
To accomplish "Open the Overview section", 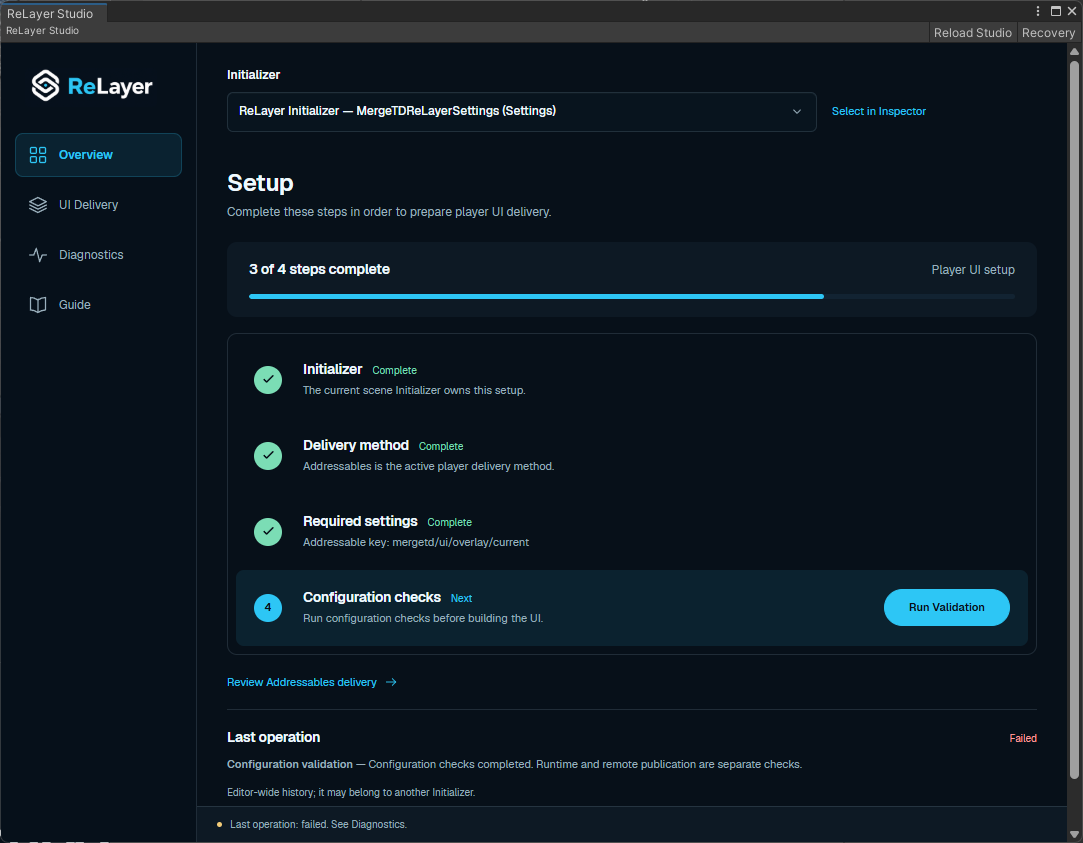I will [x=98, y=155].
